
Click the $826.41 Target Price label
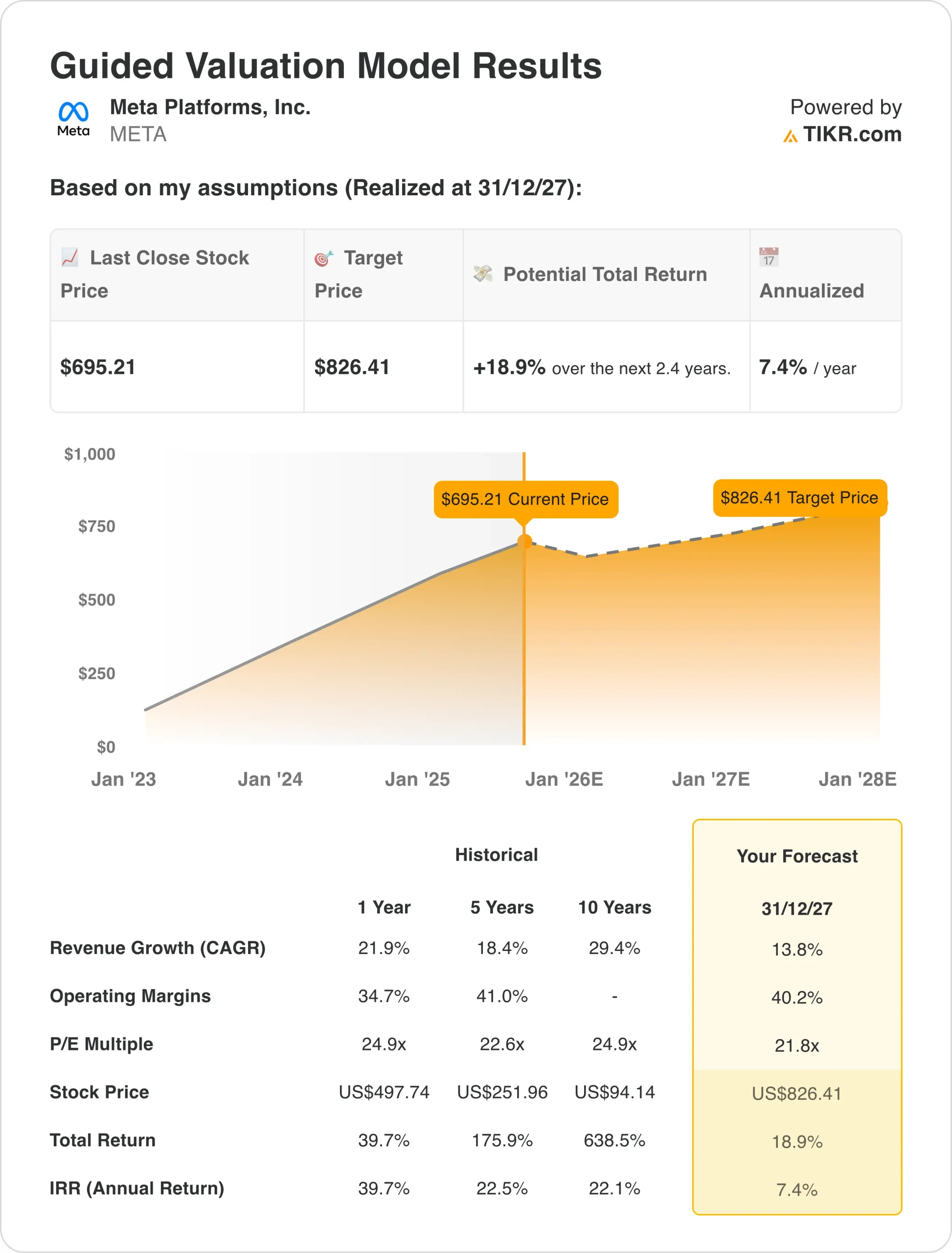[799, 498]
